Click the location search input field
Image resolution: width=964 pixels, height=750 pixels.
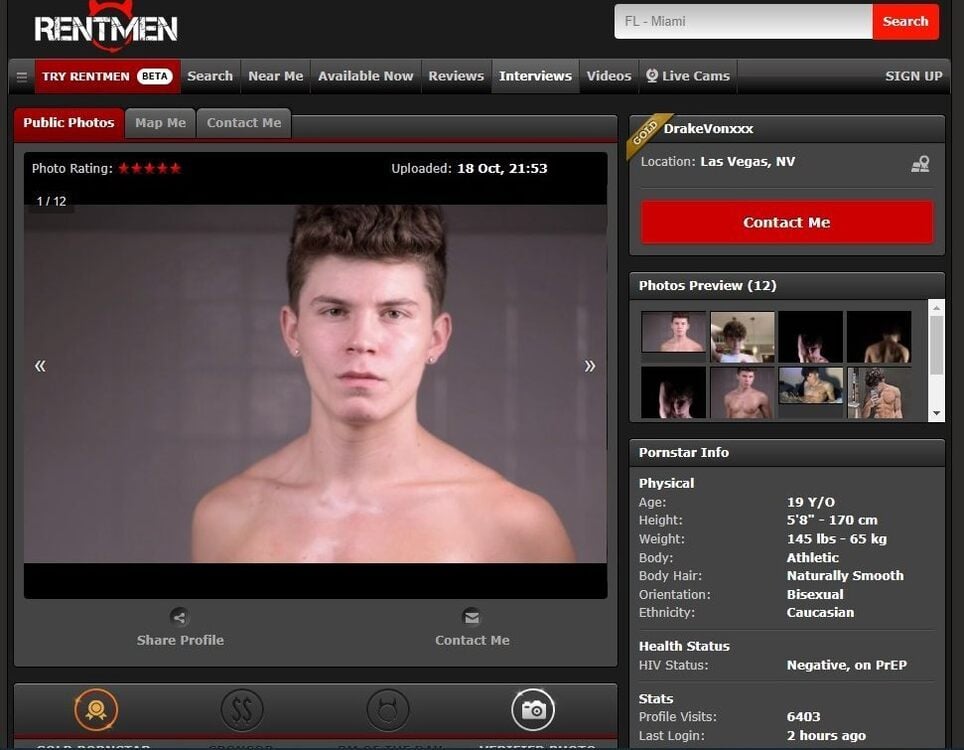(742, 21)
